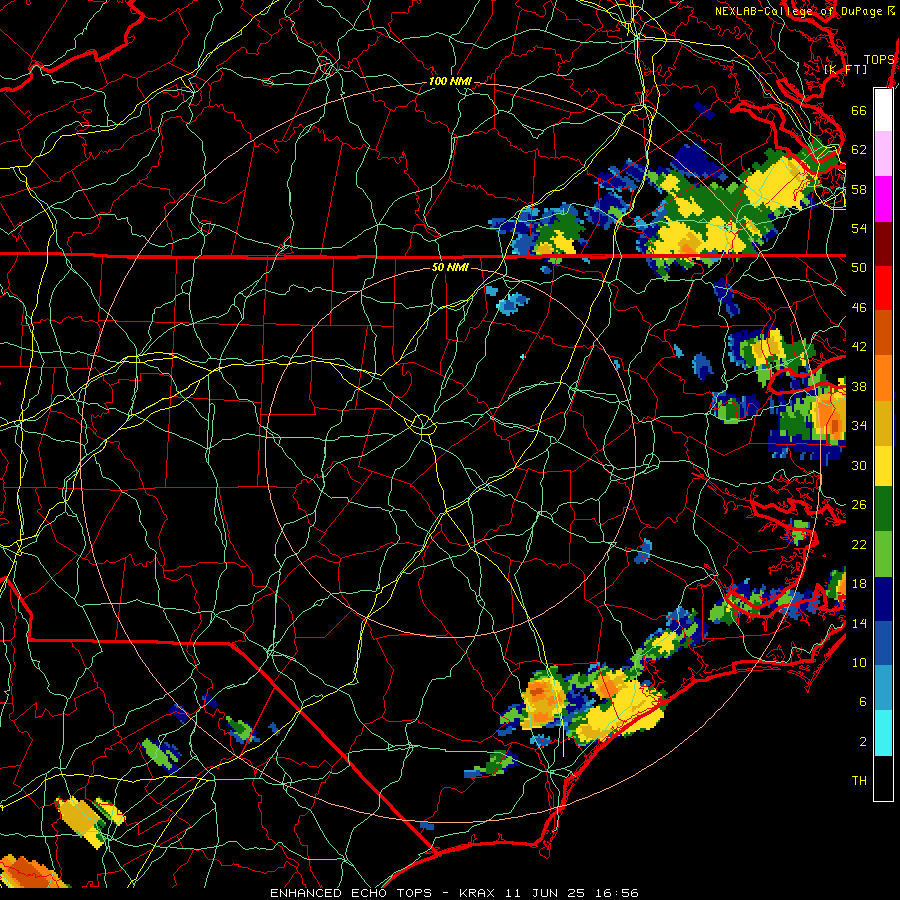This screenshot has width=900, height=900.
Task: Click the 62 legend value
Action: (x=859, y=150)
